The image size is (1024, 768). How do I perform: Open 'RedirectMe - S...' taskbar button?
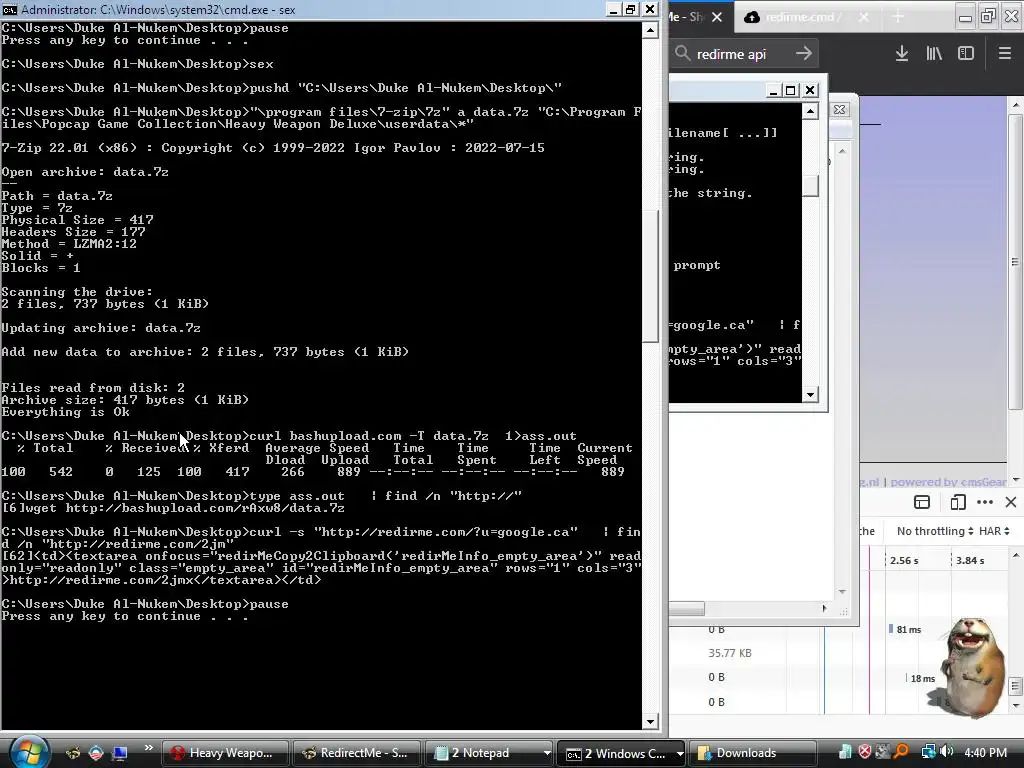click(357, 753)
